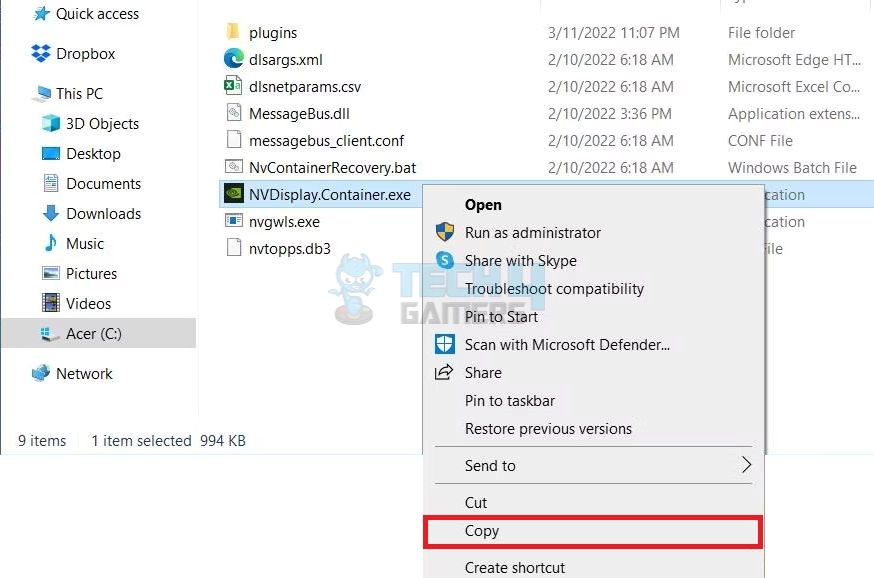874x578 pixels.
Task: Click the messagebus_client.conf file icon
Action: coord(234,139)
